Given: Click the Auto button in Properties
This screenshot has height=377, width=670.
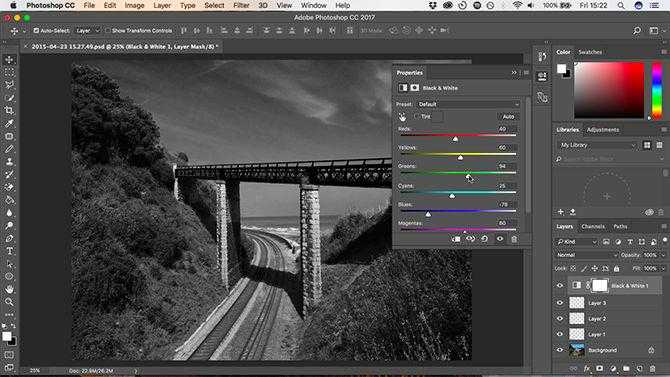Looking at the screenshot, I should click(508, 117).
